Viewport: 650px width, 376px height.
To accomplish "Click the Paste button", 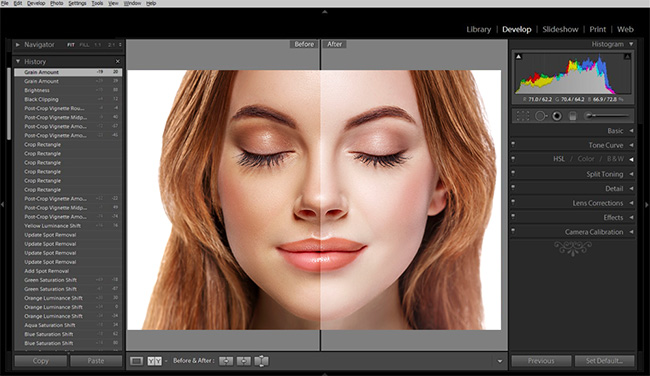I will (96, 361).
